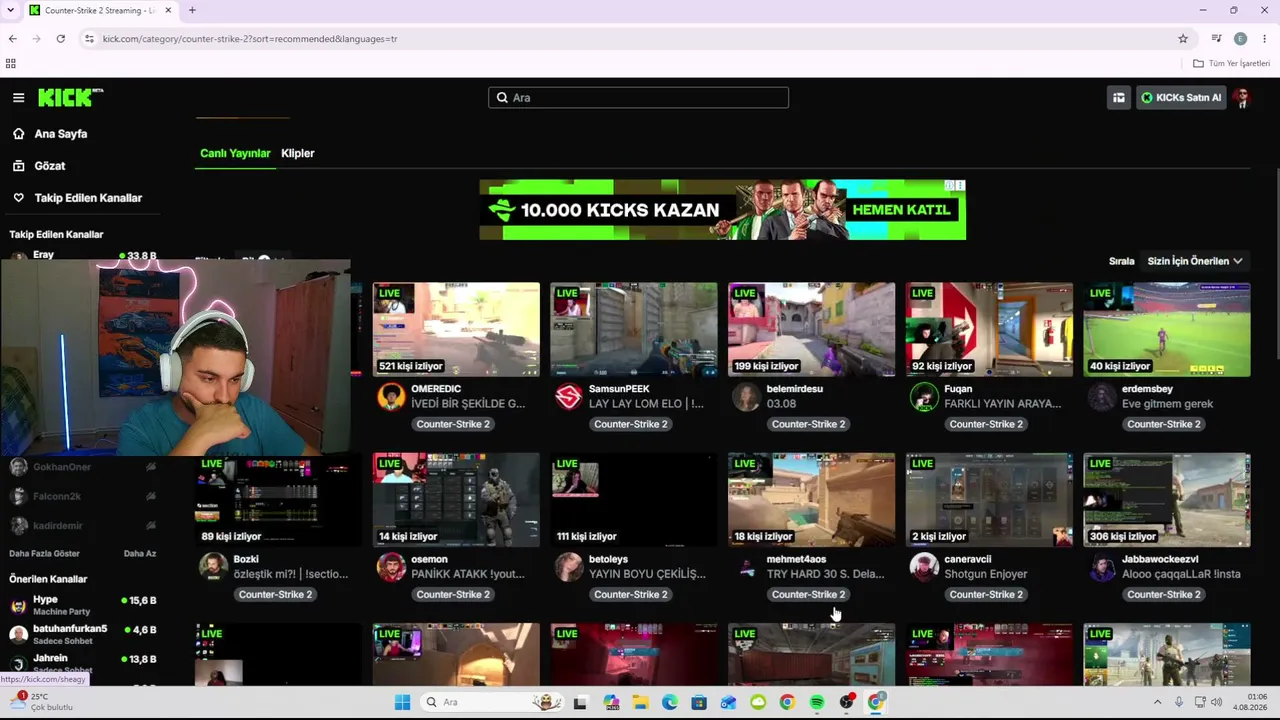Open Gözat in the sidebar
The width and height of the screenshot is (1280, 720).
(50, 166)
